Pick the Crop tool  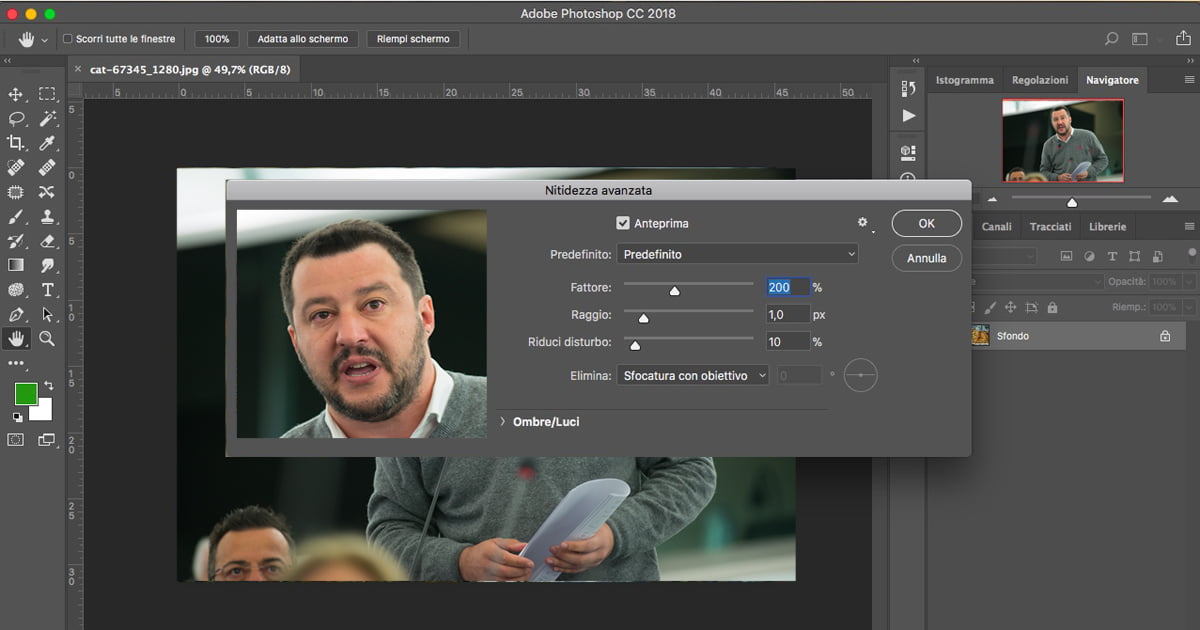pos(15,143)
